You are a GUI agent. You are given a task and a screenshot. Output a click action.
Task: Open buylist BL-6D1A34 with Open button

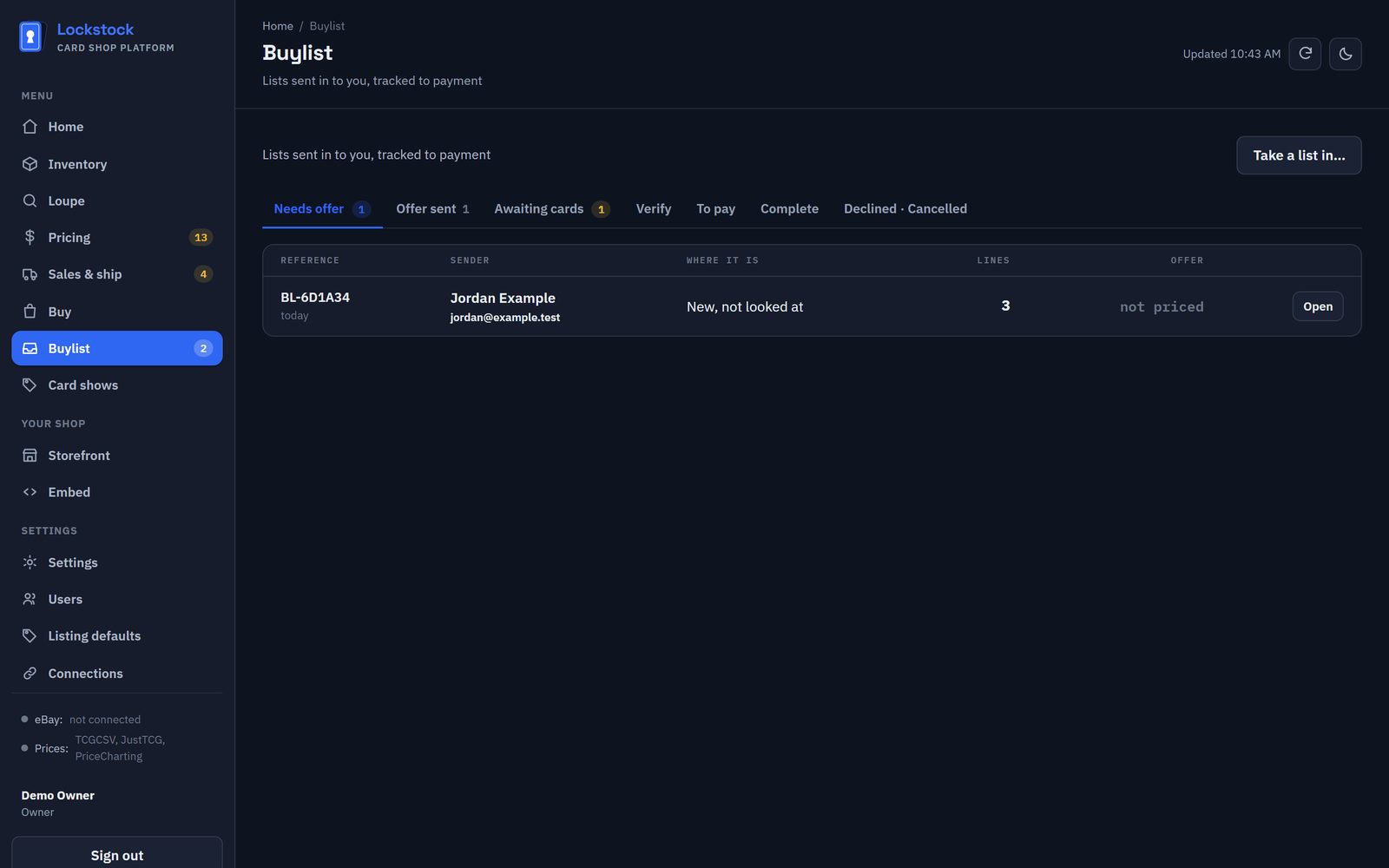(x=1318, y=306)
